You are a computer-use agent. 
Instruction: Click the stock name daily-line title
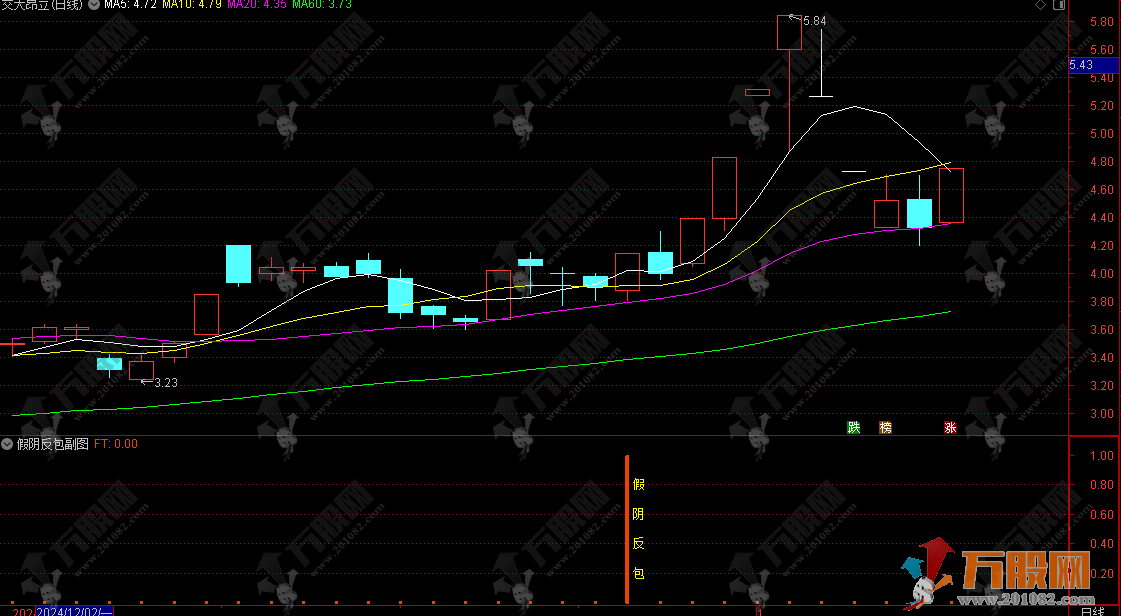[x=42, y=4]
